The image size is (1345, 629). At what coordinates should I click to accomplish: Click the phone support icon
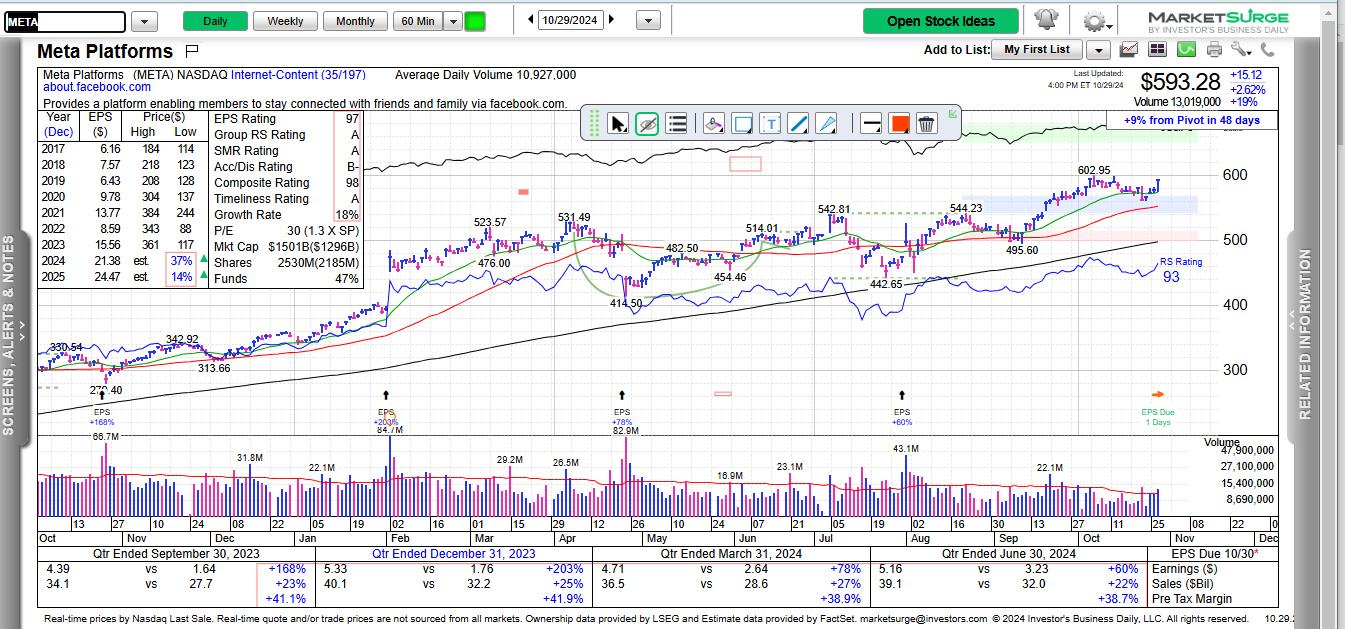(x=1268, y=49)
